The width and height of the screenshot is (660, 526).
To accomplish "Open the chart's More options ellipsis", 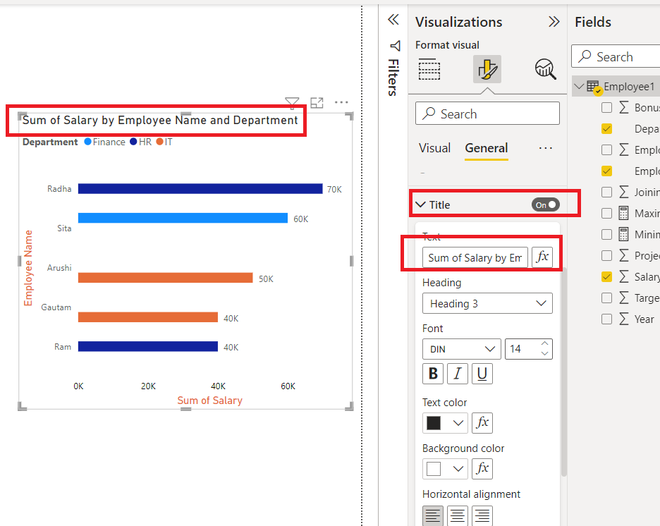I will point(341,102).
